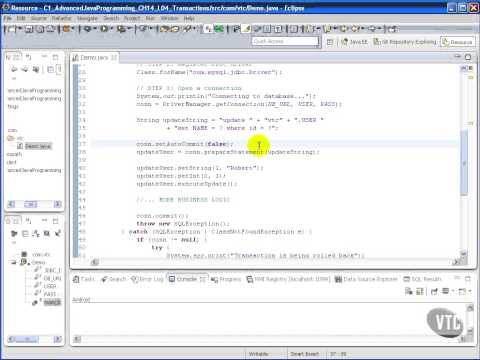The width and height of the screenshot is (480, 360).
Task: Click the Save All toolbar icon
Action: [x=40, y=29]
